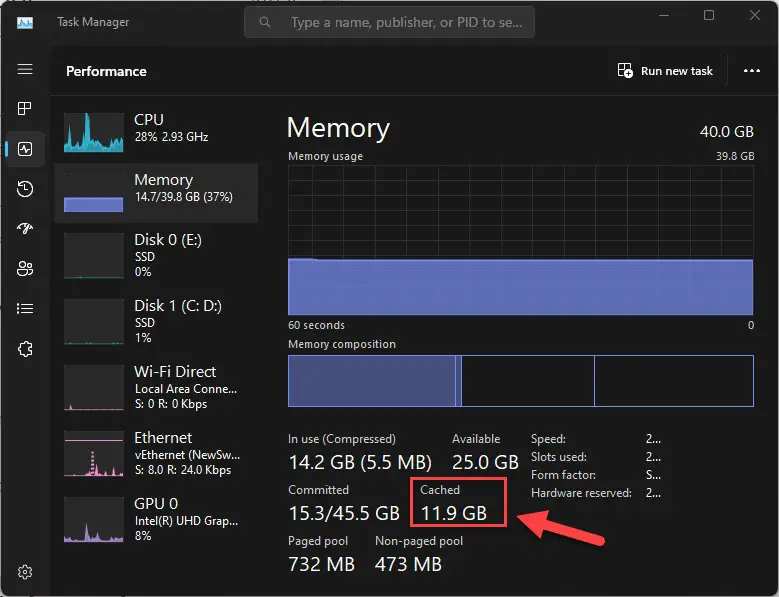Open the three-dot more options menu

point(751,71)
